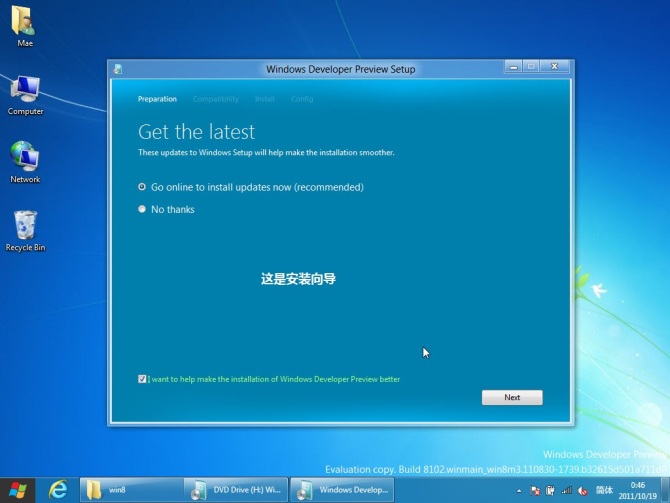Click the Config step label

point(302,99)
